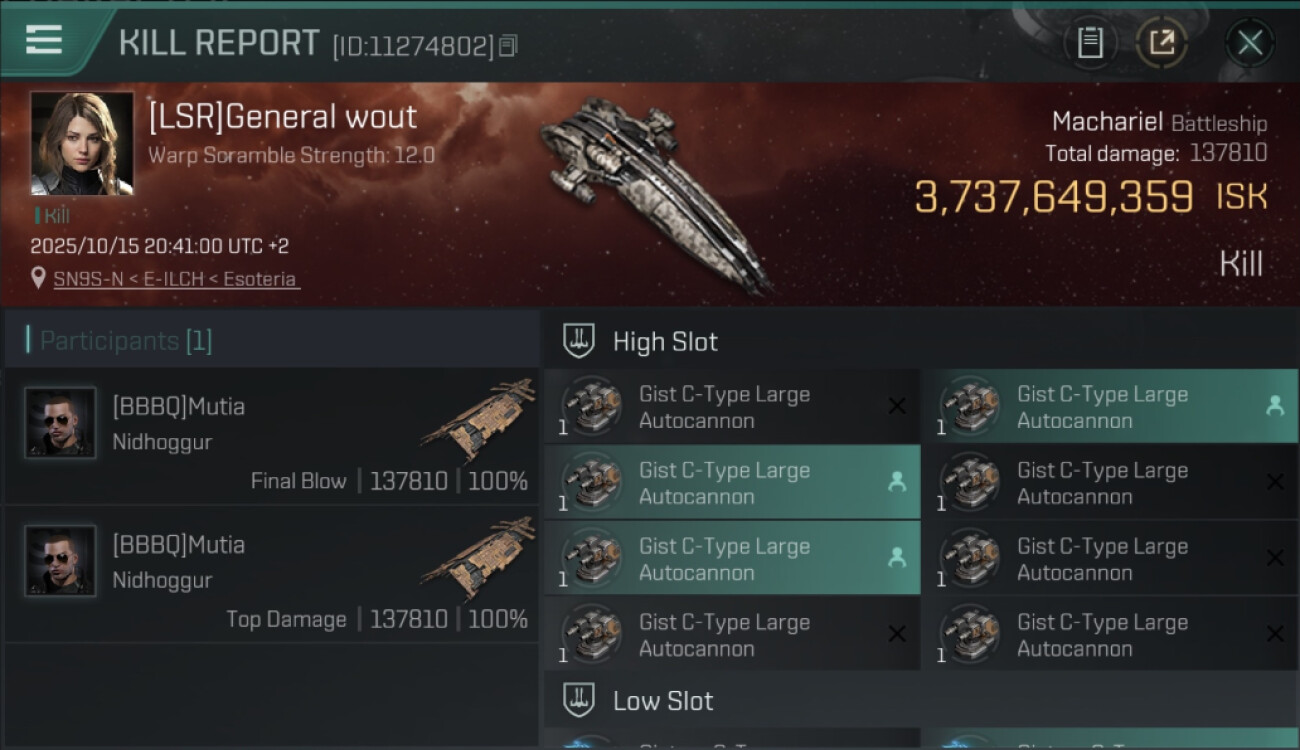Select the Participants tab
The width and height of the screenshot is (1300, 750).
pyautogui.click(x=126, y=341)
